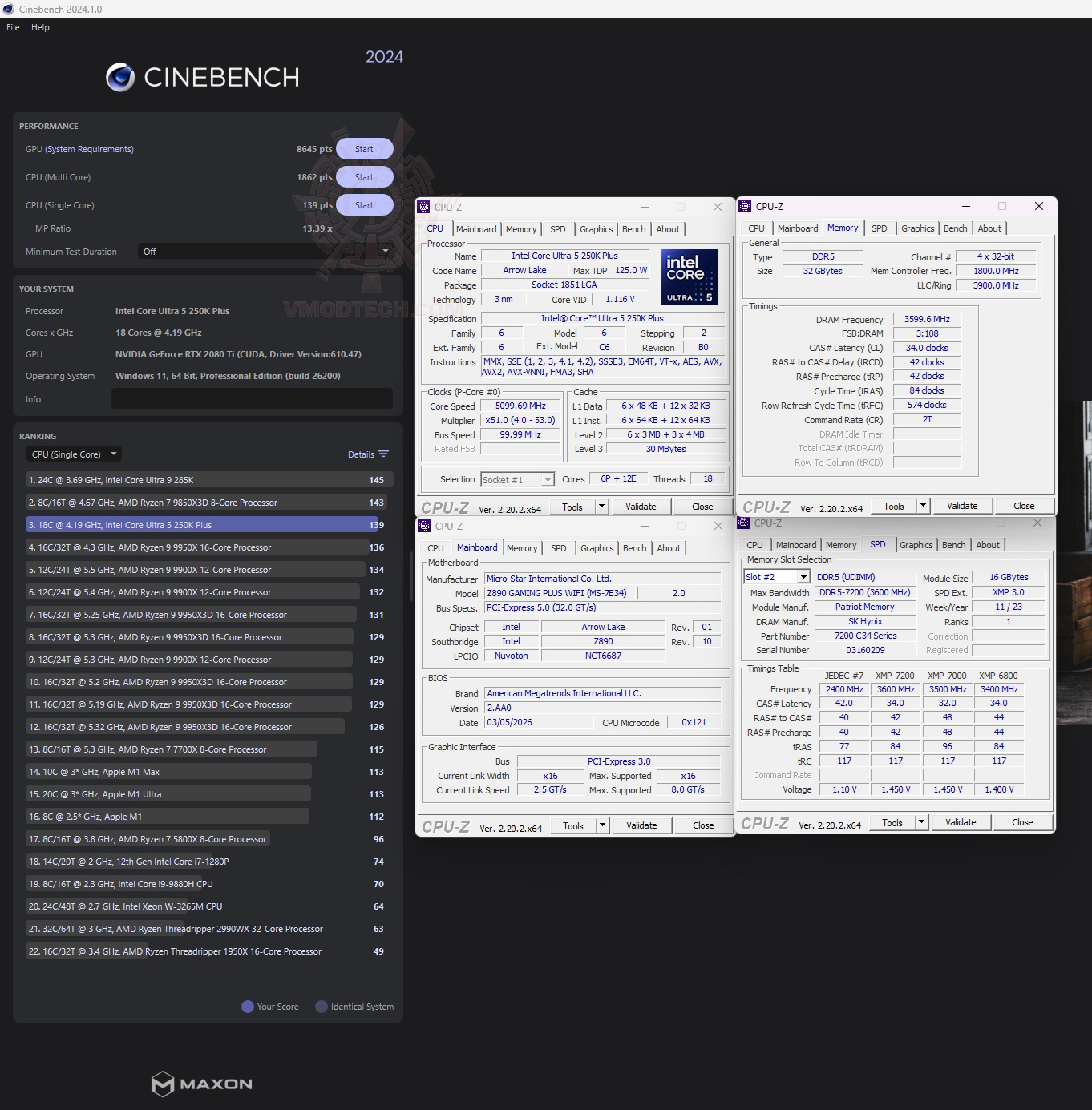Expand the Tools dropdown arrow in the CPU tab window
Image resolution: width=1092 pixels, height=1110 pixels.
(x=602, y=507)
